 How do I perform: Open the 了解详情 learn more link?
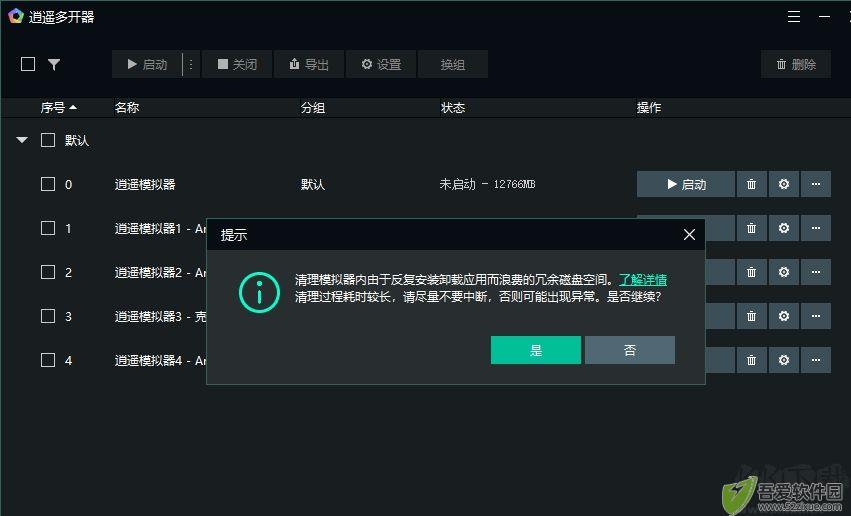click(643, 279)
